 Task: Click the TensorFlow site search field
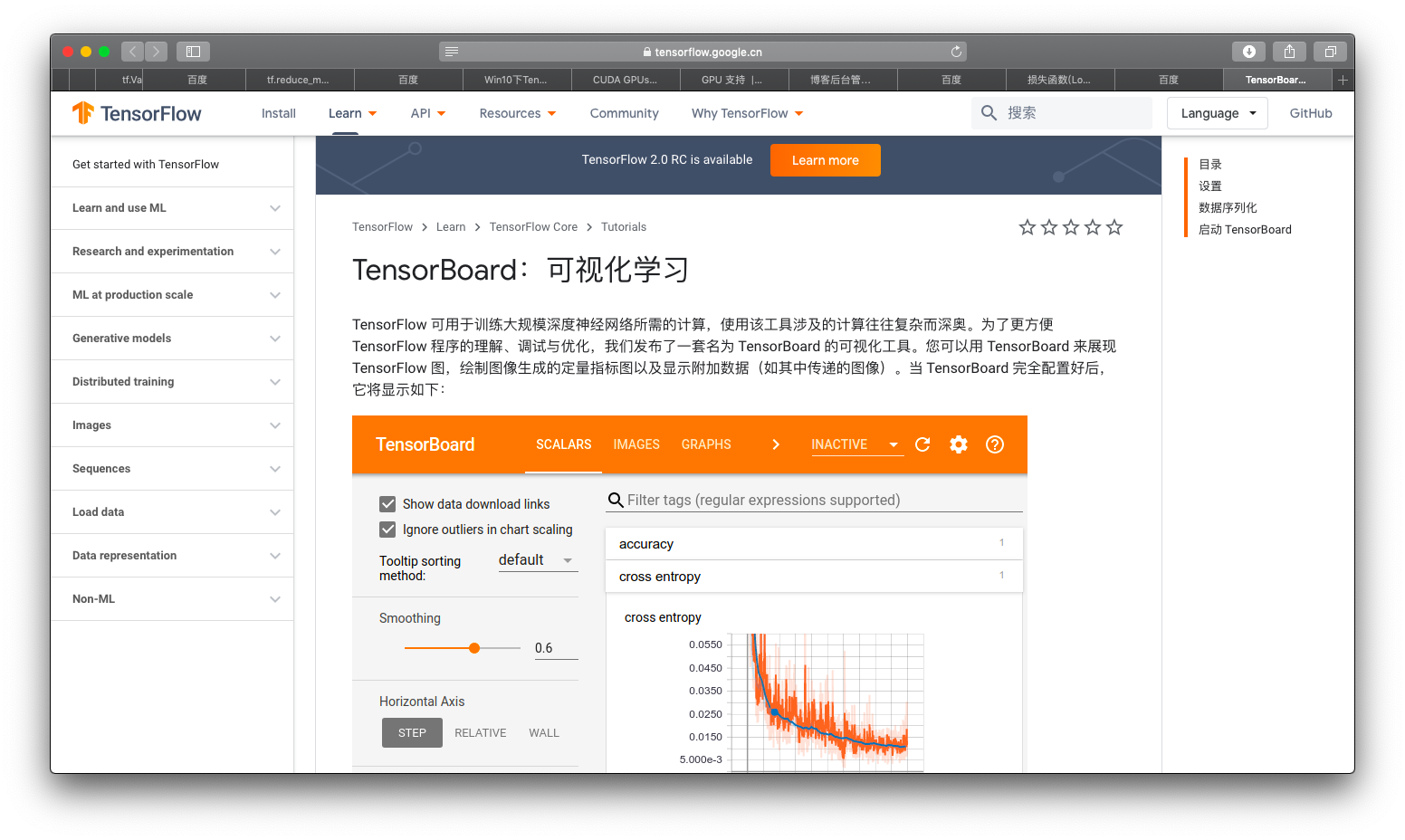tap(1062, 113)
